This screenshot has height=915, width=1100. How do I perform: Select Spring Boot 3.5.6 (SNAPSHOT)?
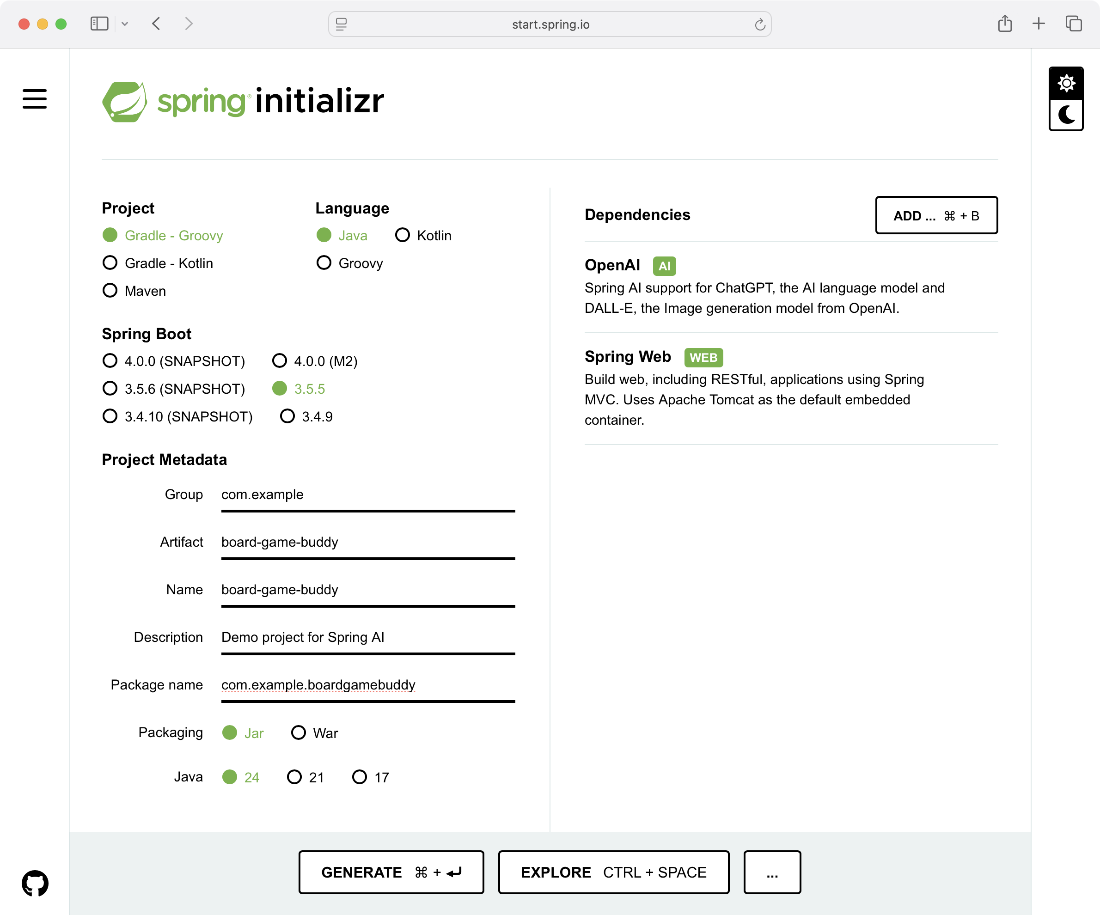(174, 389)
